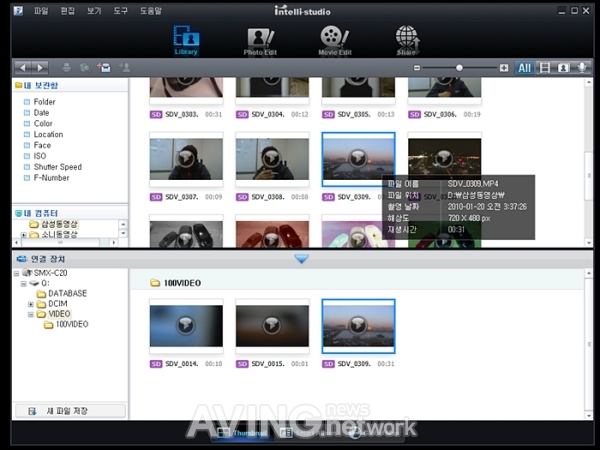Switch to Thumbnail view tab
This screenshot has width=600, height=450.
point(242,433)
